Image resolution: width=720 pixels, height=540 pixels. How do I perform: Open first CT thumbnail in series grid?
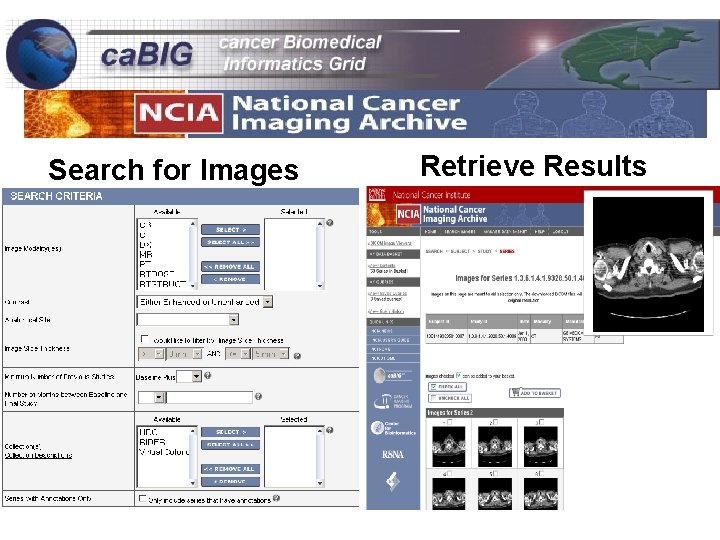[449, 446]
